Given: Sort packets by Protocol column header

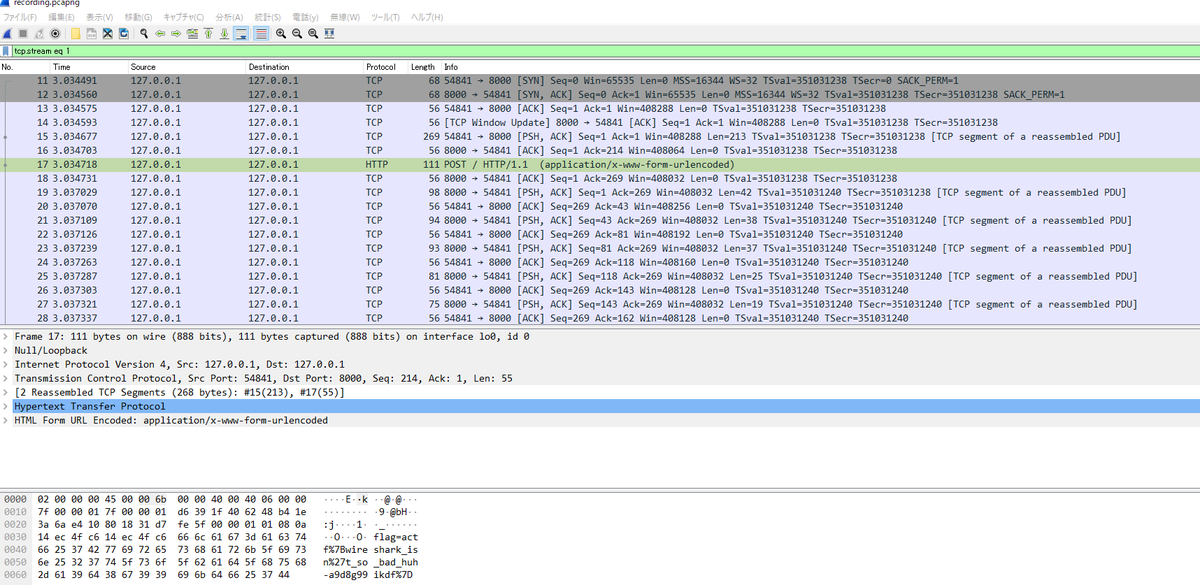Looking at the screenshot, I should click(x=379, y=67).
